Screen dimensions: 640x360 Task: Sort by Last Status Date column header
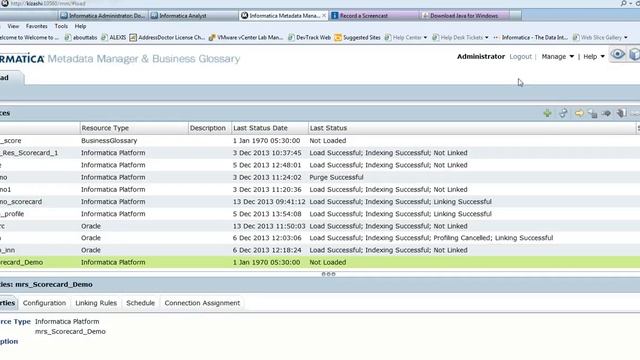(x=270, y=128)
